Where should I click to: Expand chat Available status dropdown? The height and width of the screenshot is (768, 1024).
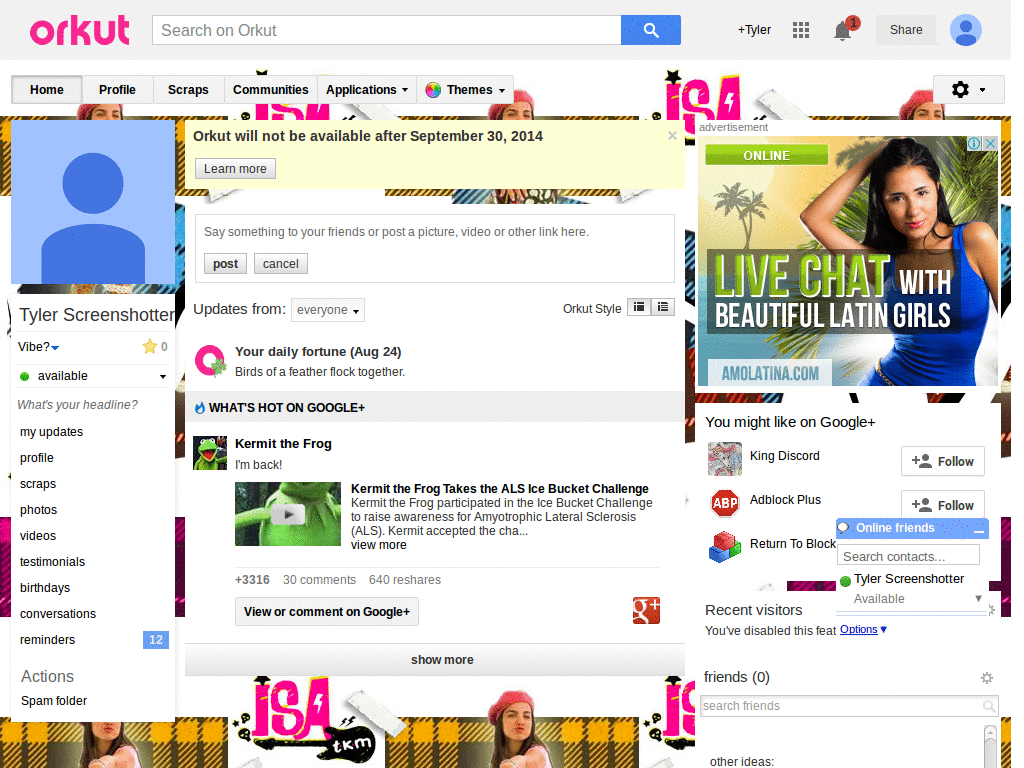click(x=978, y=598)
